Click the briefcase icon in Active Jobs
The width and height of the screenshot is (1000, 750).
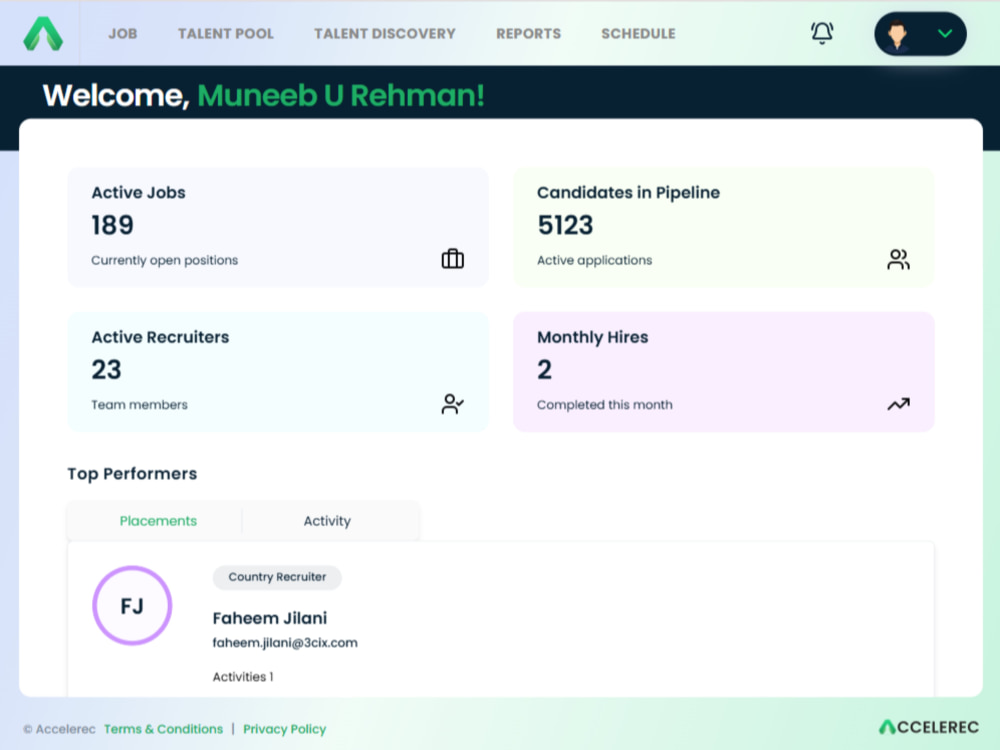click(x=453, y=259)
